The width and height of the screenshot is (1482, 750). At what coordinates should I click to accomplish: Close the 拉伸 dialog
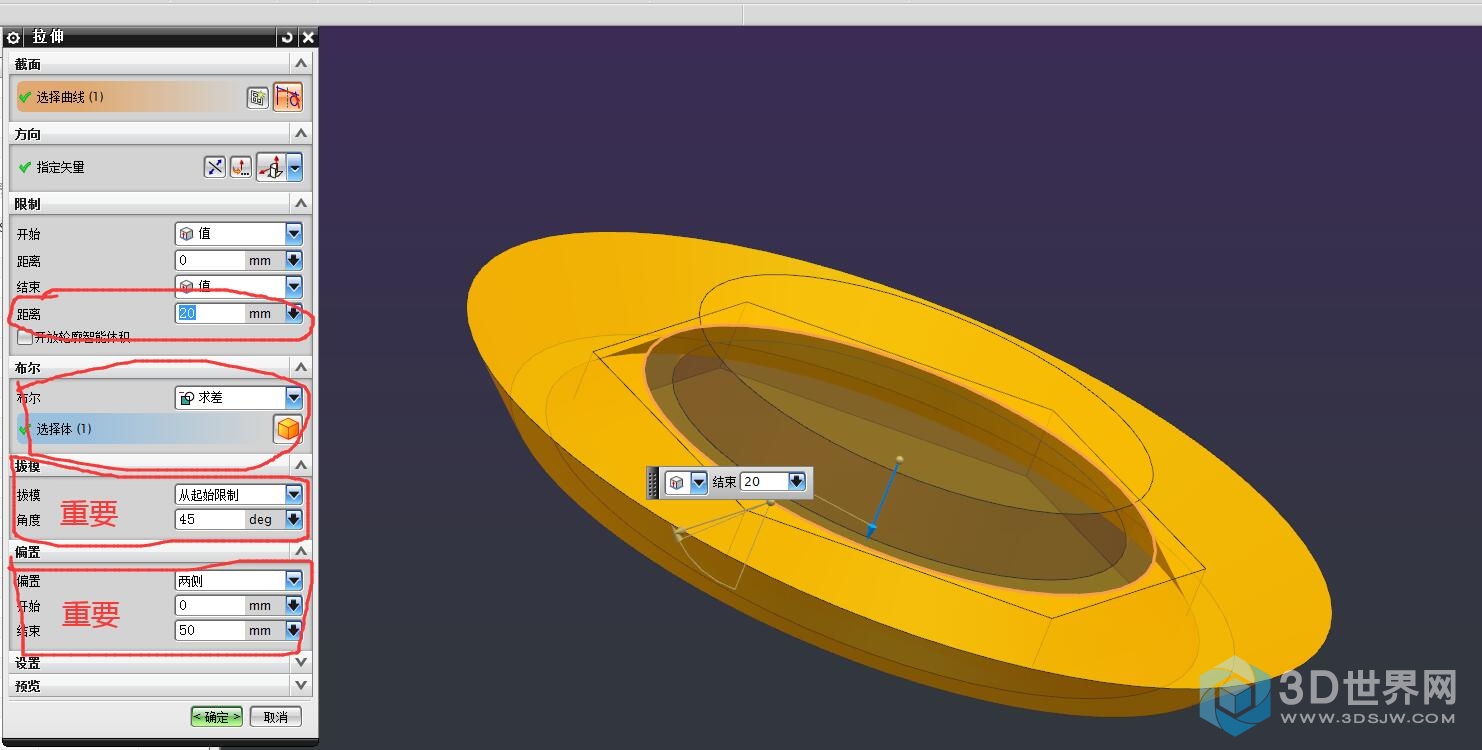[308, 37]
